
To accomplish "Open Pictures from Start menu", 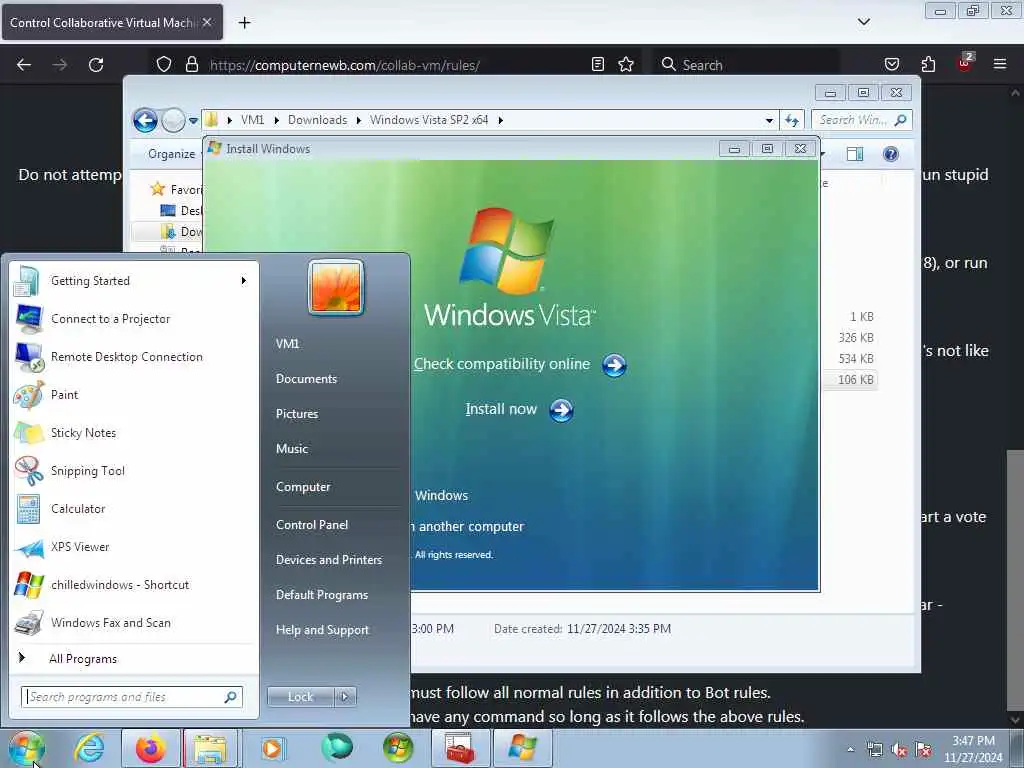I will point(297,414).
